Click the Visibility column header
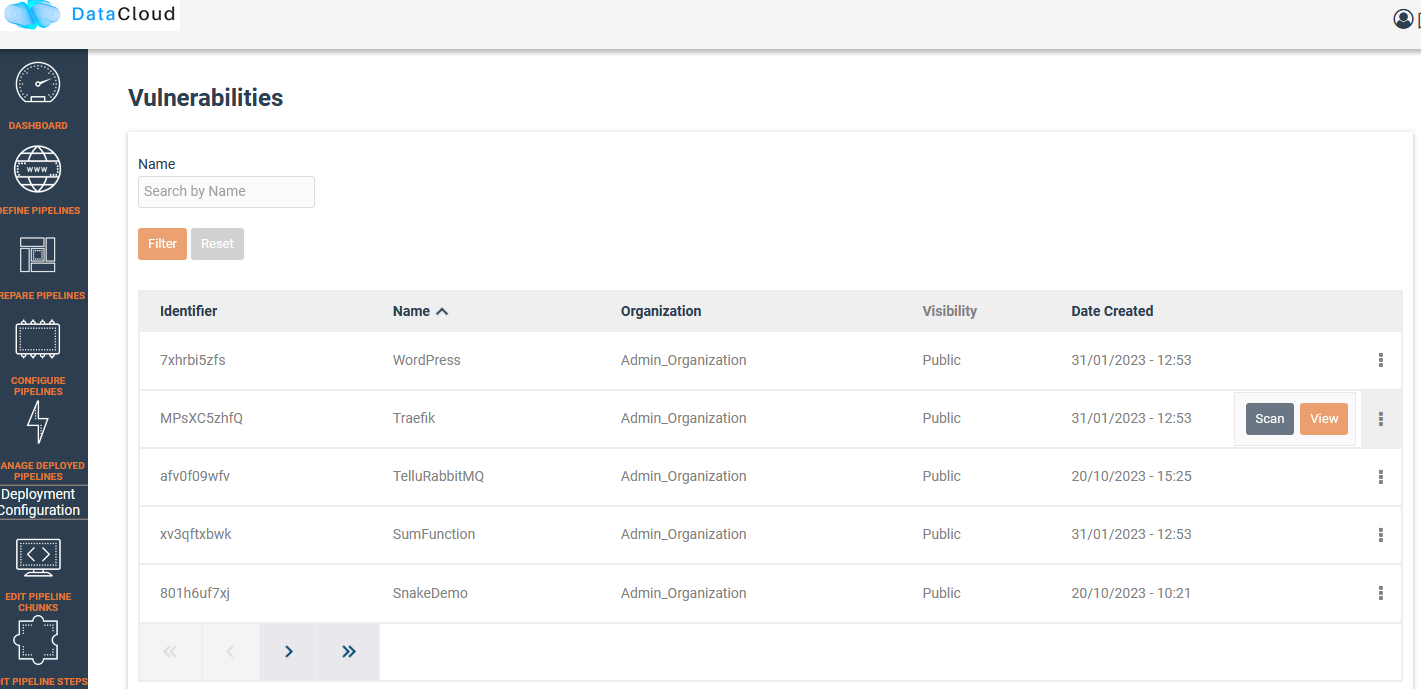 click(950, 311)
